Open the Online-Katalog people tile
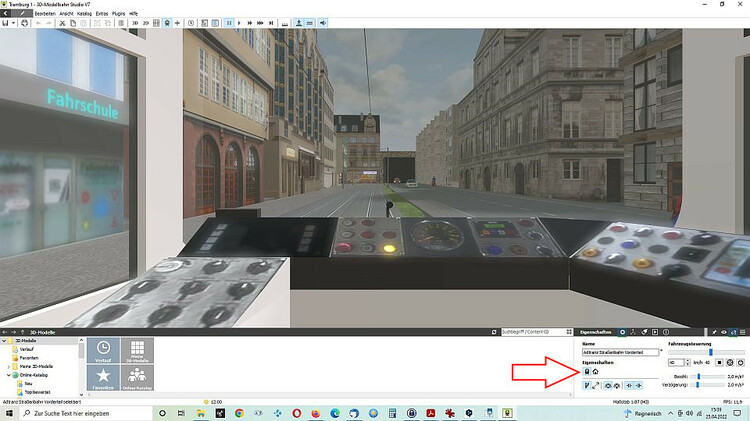The image size is (750, 421). 137,378
